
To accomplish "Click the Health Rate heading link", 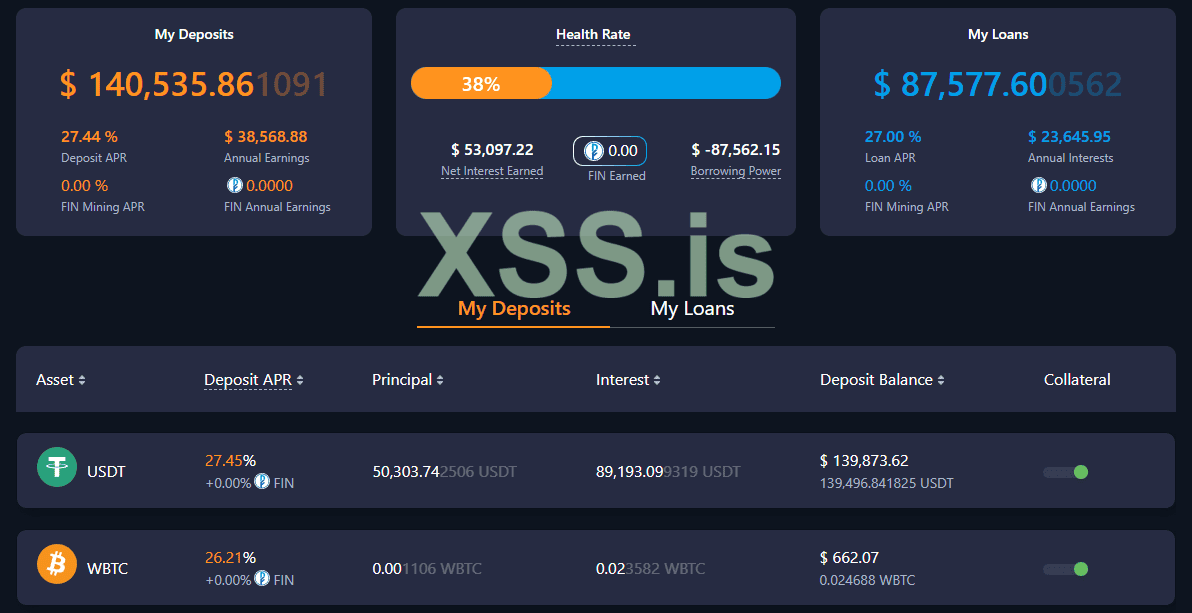I will point(593,34).
